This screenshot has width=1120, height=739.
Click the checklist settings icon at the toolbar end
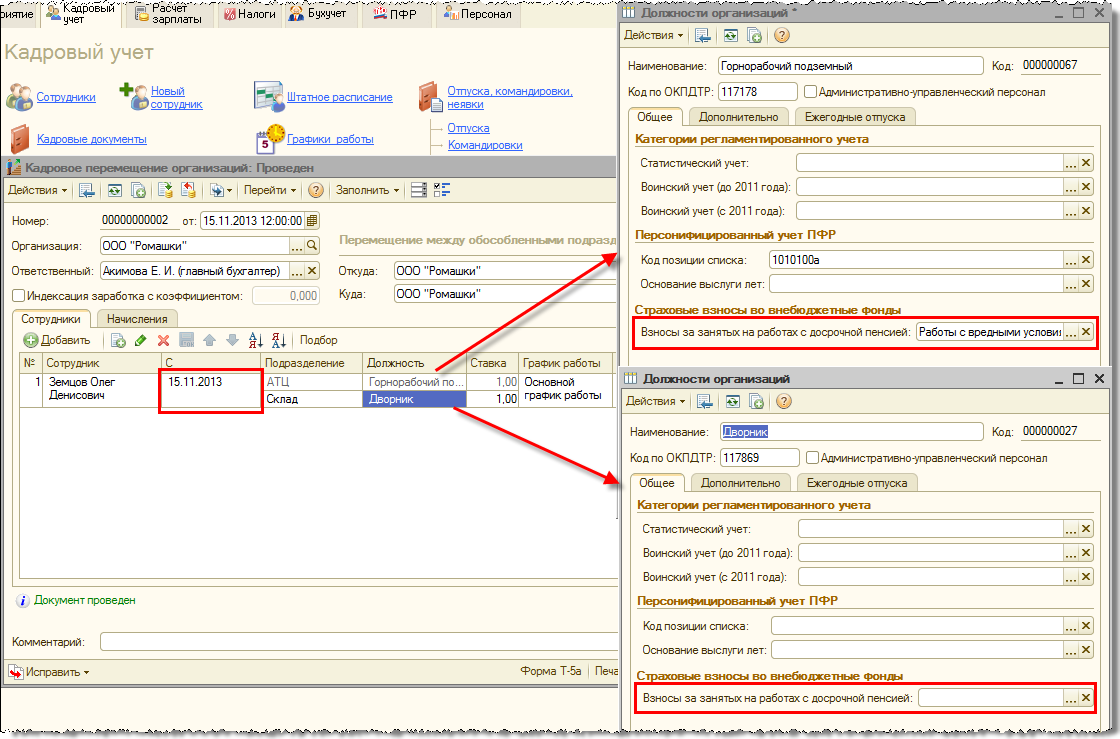pos(442,191)
